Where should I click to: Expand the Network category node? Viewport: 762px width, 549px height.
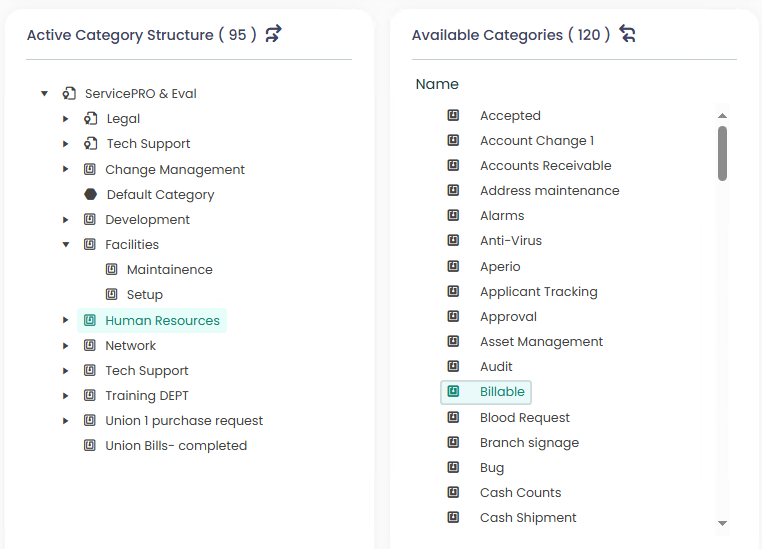click(66, 346)
